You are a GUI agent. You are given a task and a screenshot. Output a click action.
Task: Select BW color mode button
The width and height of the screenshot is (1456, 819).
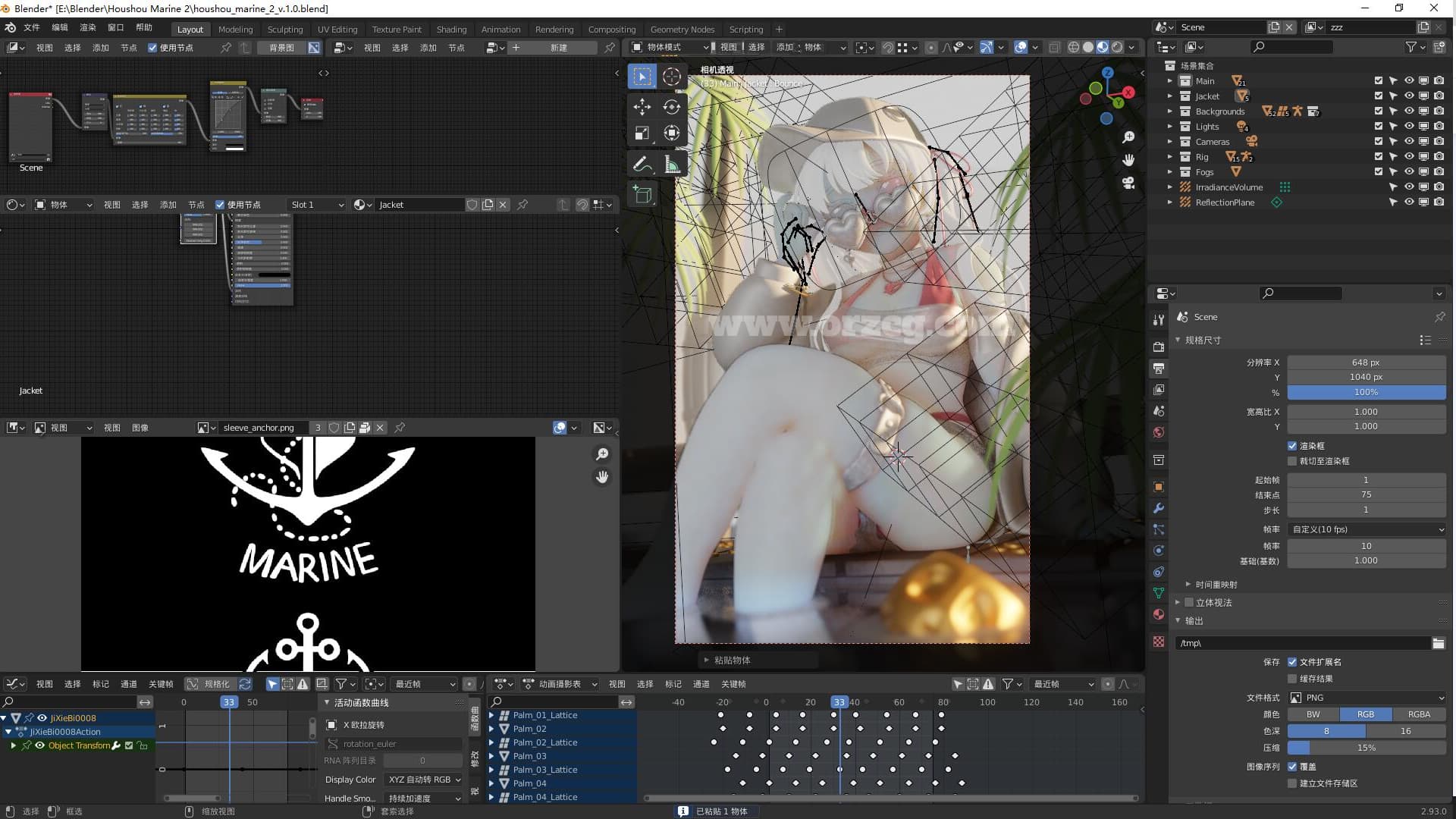(x=1313, y=714)
